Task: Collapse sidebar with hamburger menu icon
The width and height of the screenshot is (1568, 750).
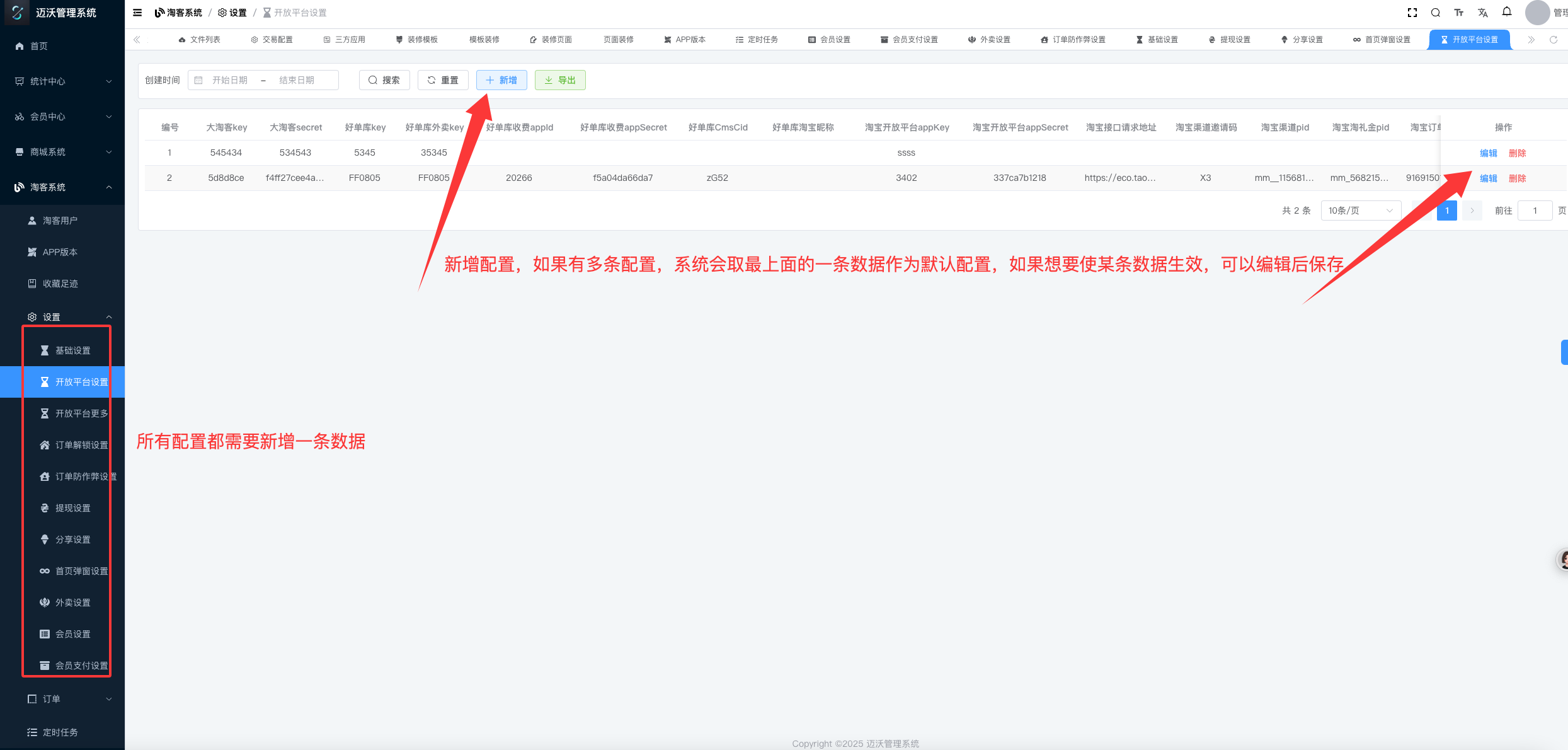Action: (137, 13)
